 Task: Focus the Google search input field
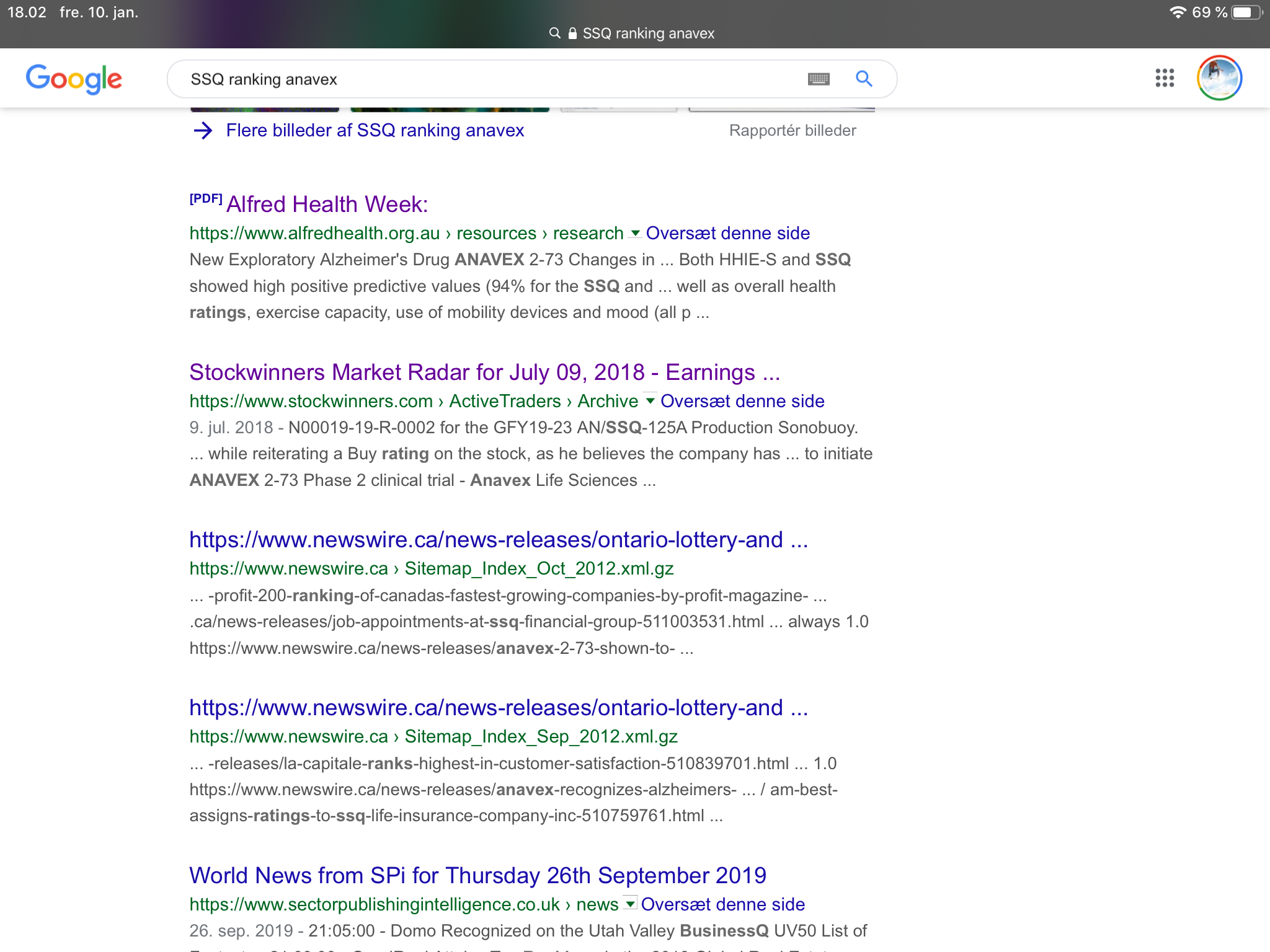click(484, 79)
